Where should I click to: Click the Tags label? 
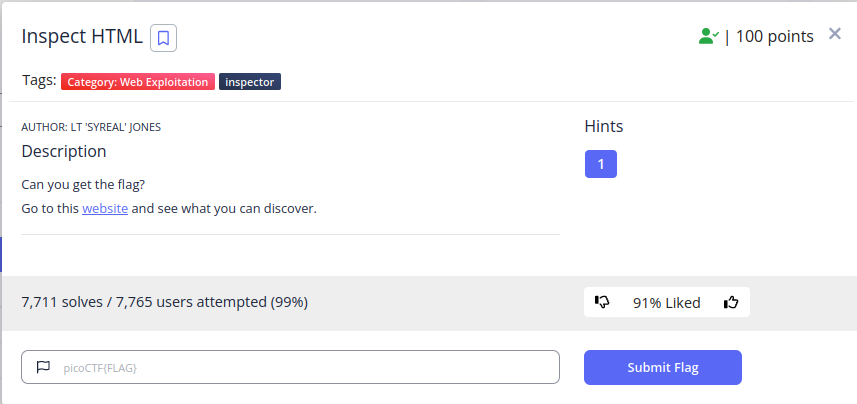[39, 81]
